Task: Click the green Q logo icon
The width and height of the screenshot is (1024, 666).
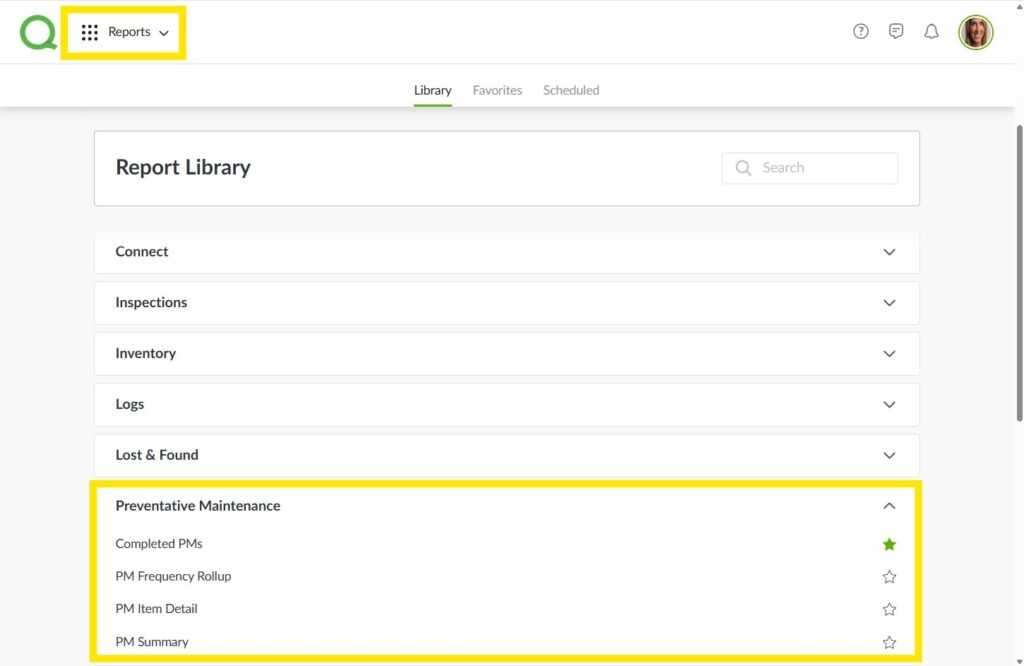Action: point(38,32)
